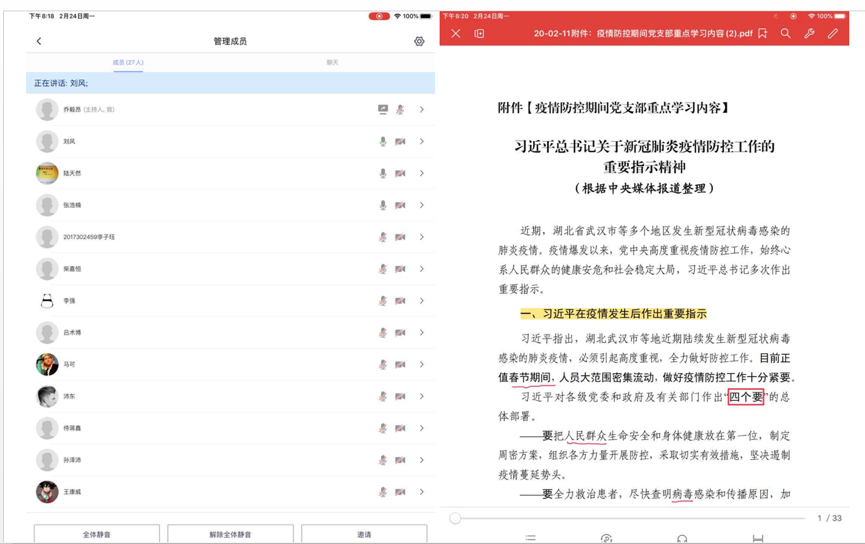Screen dimensions: 865x544
Task: Expand 马可's member options chevron
Action: pyautogui.click(x=421, y=365)
